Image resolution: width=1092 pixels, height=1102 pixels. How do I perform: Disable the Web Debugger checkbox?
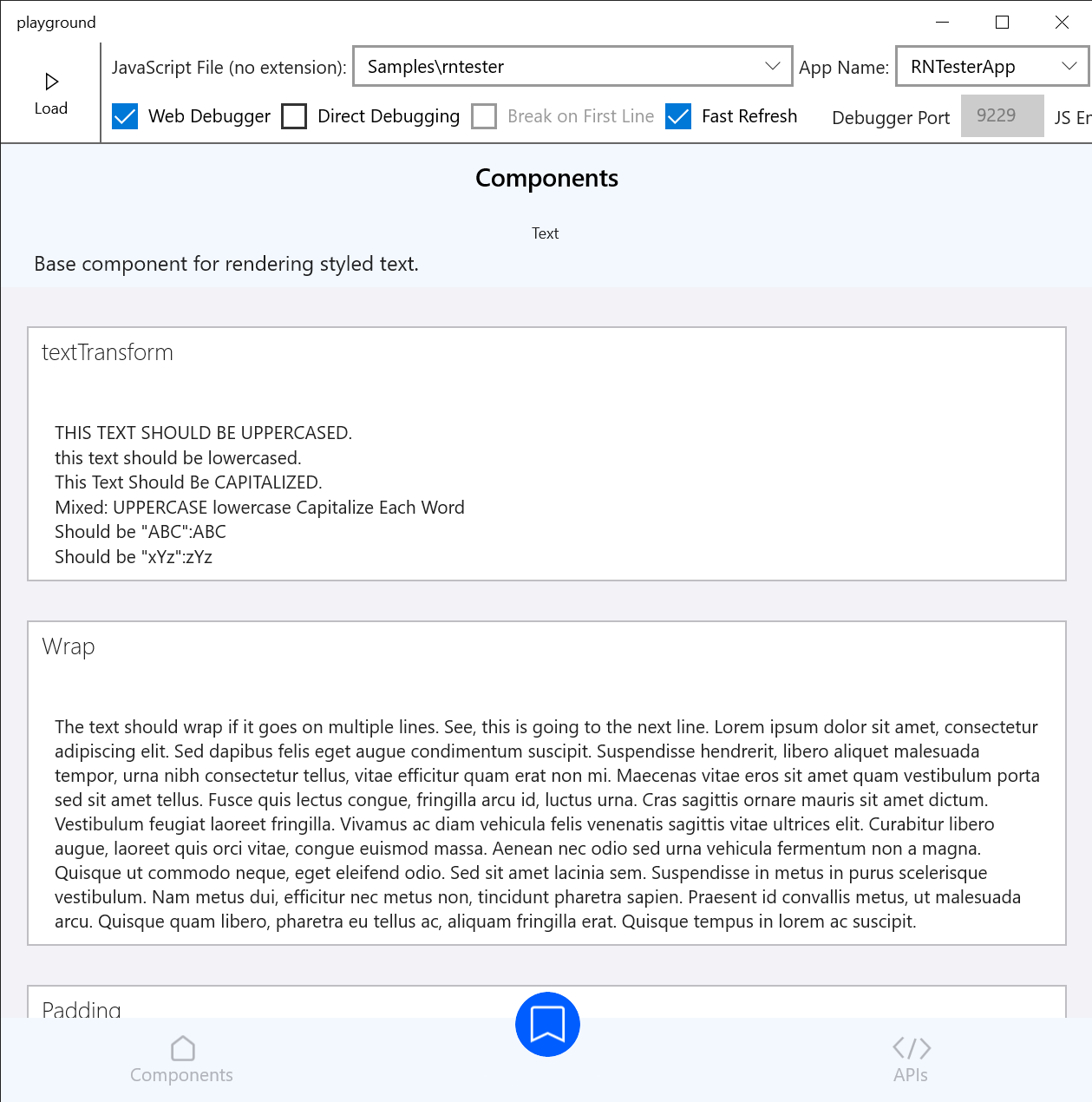point(124,115)
